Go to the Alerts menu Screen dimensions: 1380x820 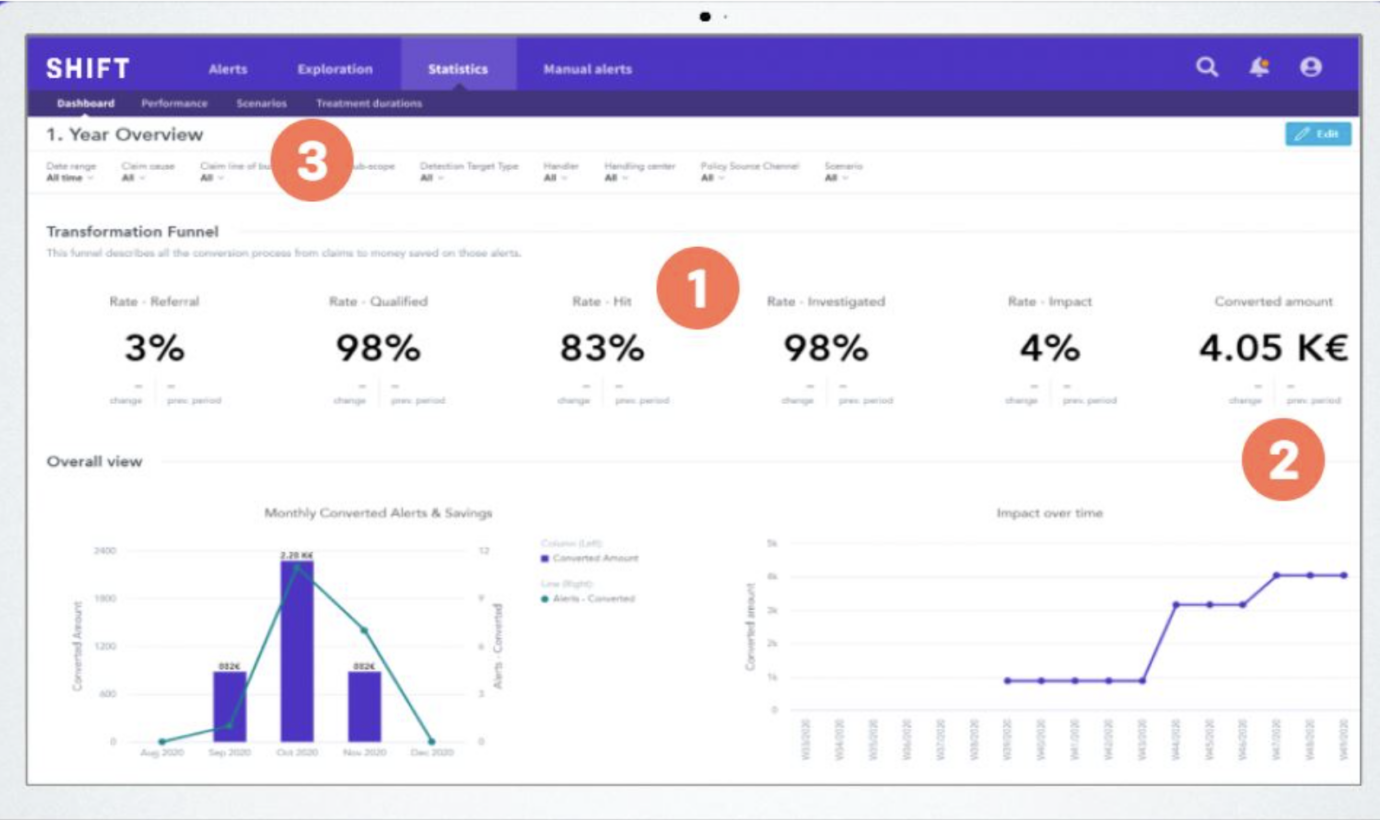(x=228, y=69)
